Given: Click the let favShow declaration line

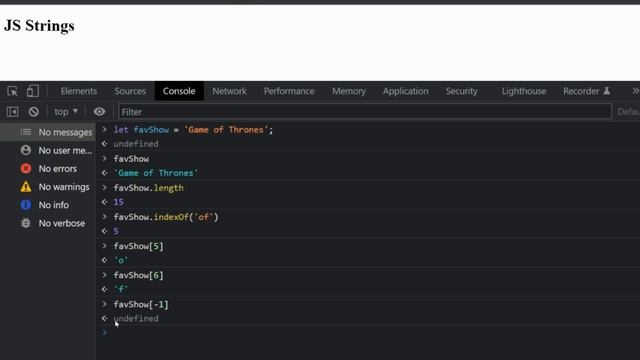Looking at the screenshot, I should (193, 130).
